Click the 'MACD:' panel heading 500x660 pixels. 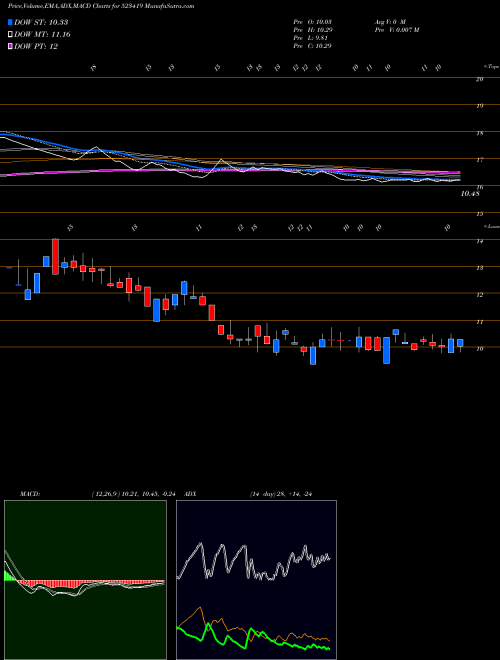click(x=29, y=494)
